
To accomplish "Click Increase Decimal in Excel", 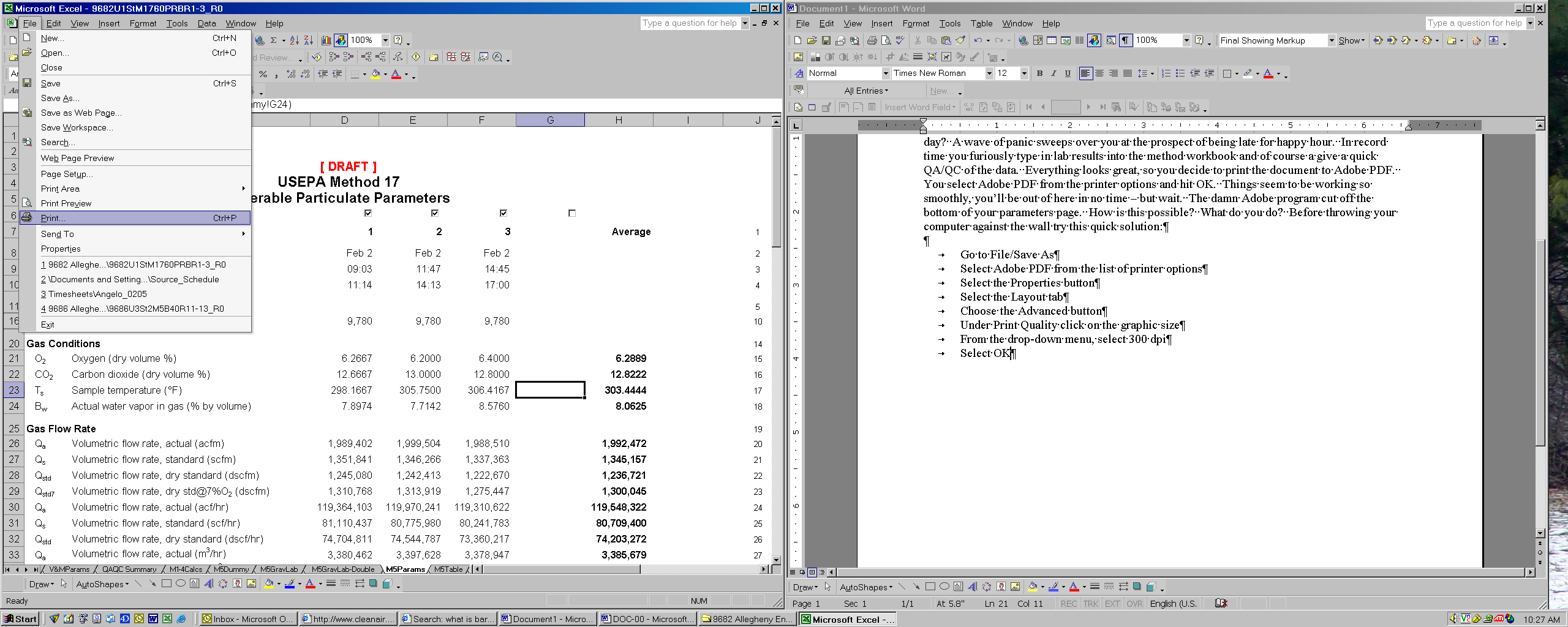I will [x=291, y=74].
